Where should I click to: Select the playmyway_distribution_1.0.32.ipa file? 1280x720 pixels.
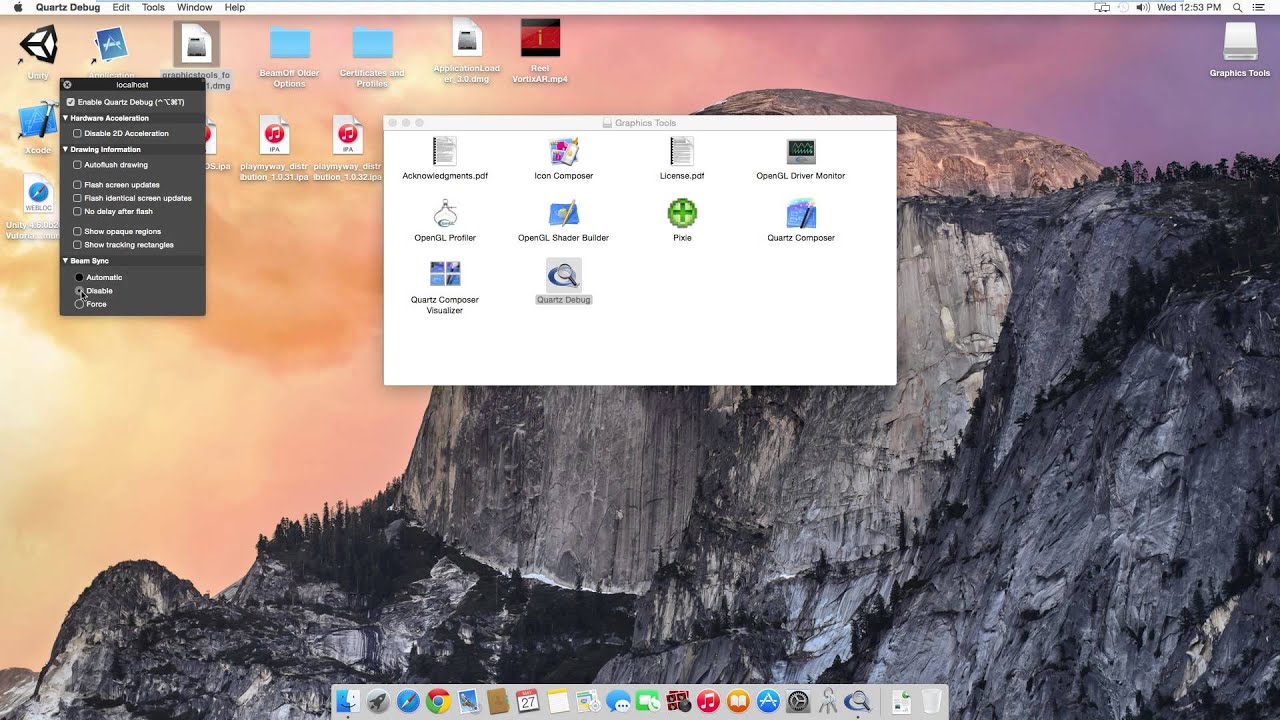click(347, 135)
